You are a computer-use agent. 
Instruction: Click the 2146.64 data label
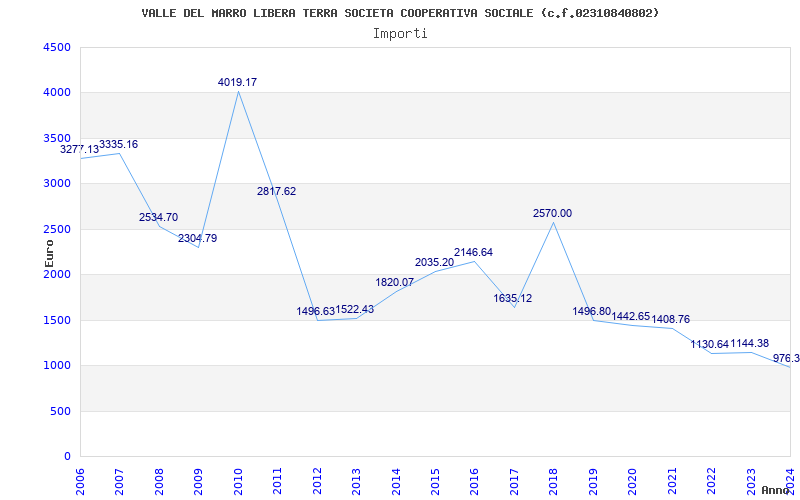tap(473, 253)
